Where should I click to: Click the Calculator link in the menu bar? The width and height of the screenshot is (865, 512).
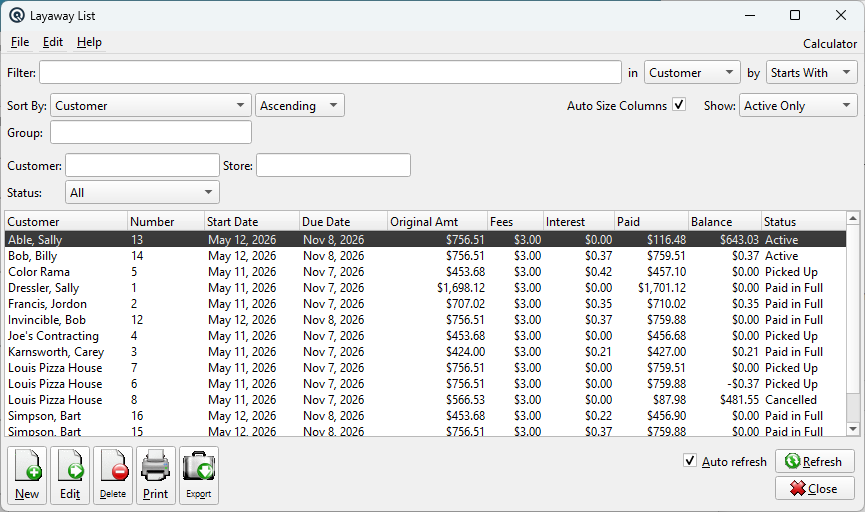(830, 44)
